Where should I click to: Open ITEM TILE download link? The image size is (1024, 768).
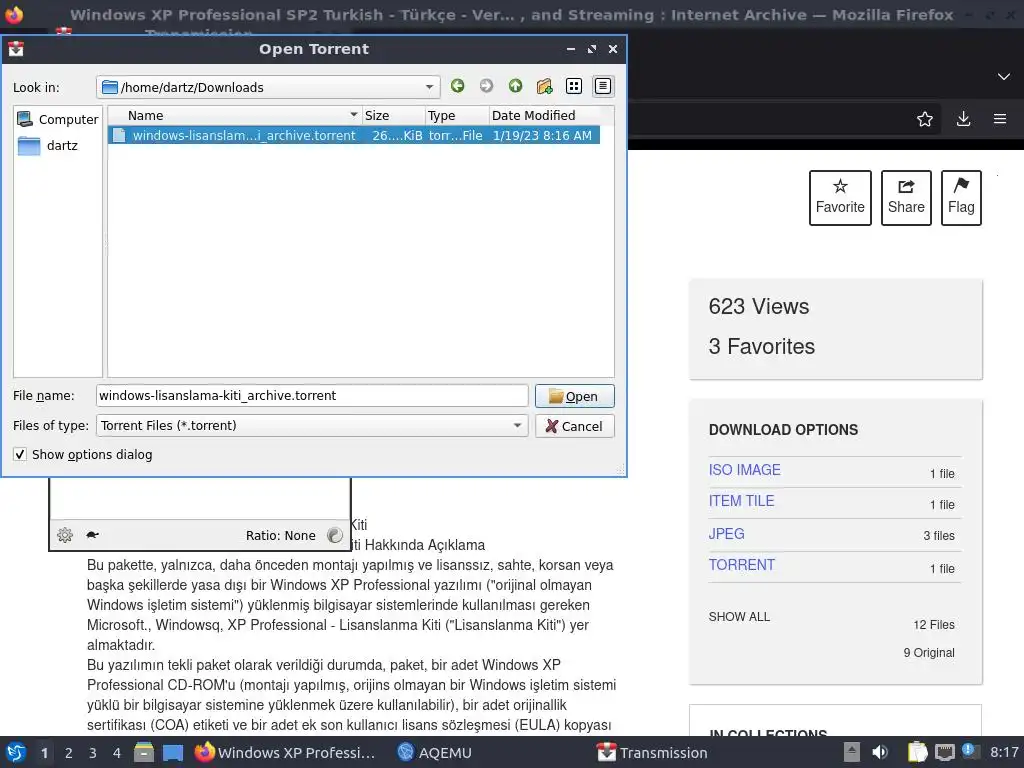point(741,501)
